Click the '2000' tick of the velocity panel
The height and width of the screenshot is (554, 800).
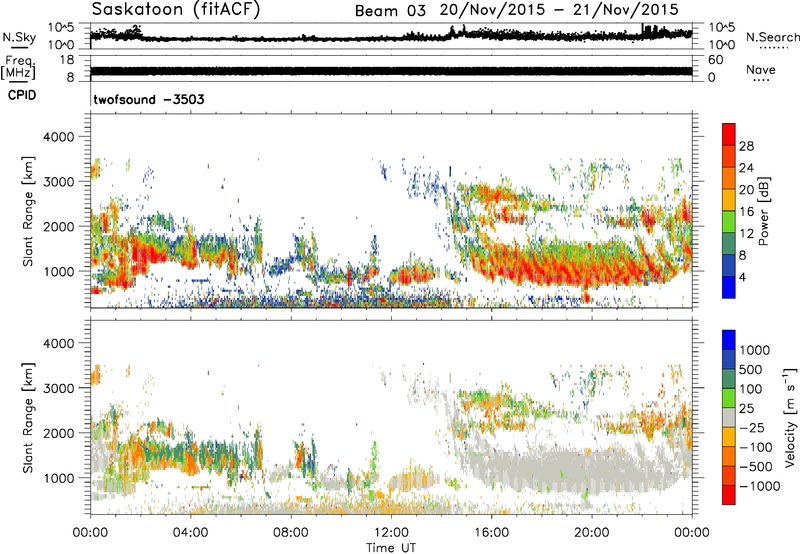tap(58, 433)
